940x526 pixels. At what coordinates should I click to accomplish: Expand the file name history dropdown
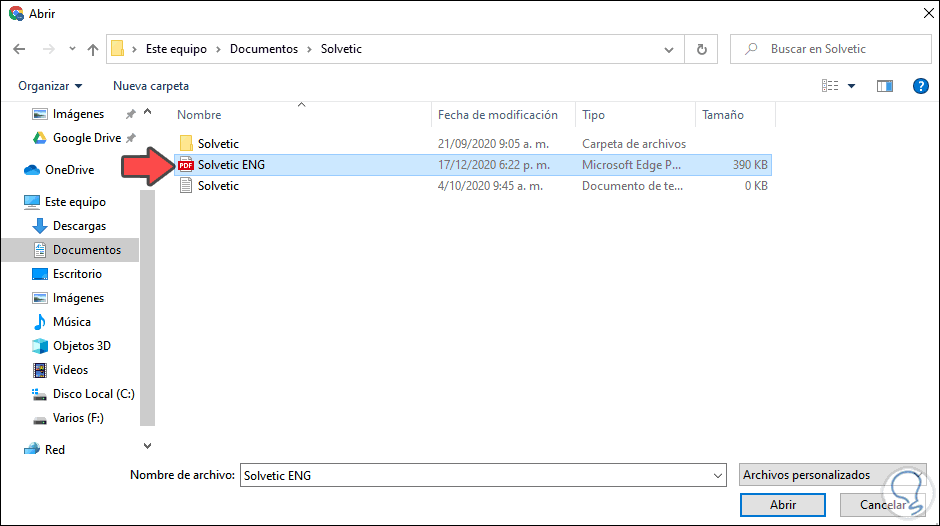[717, 476]
